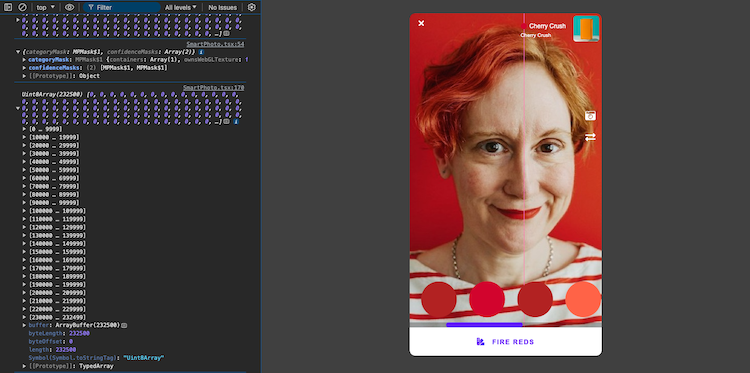
Task: Click the camera capture icon on the photo
Action: tap(590, 116)
